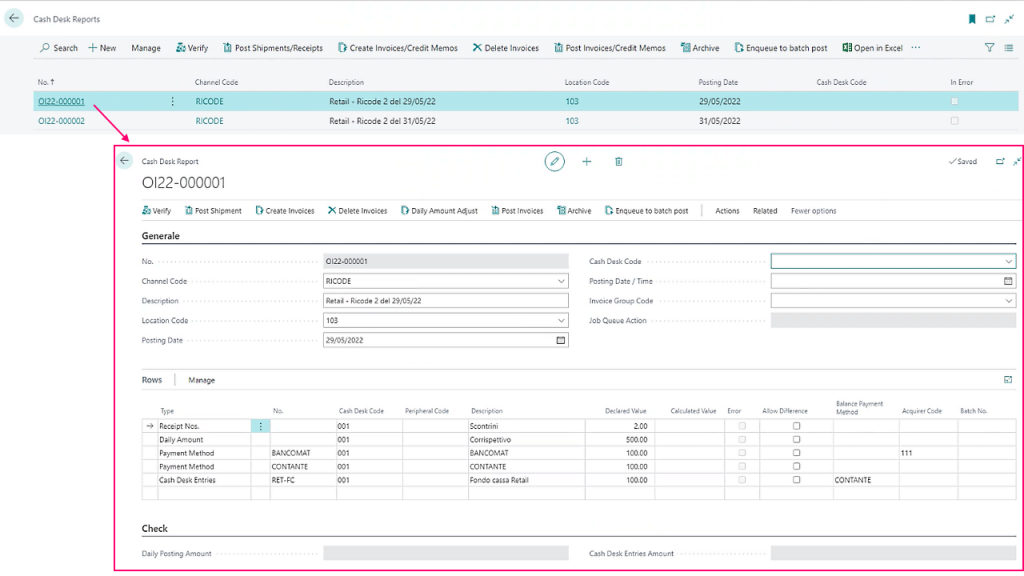
Task: Click Delete Invoices on the card
Action: coord(357,211)
